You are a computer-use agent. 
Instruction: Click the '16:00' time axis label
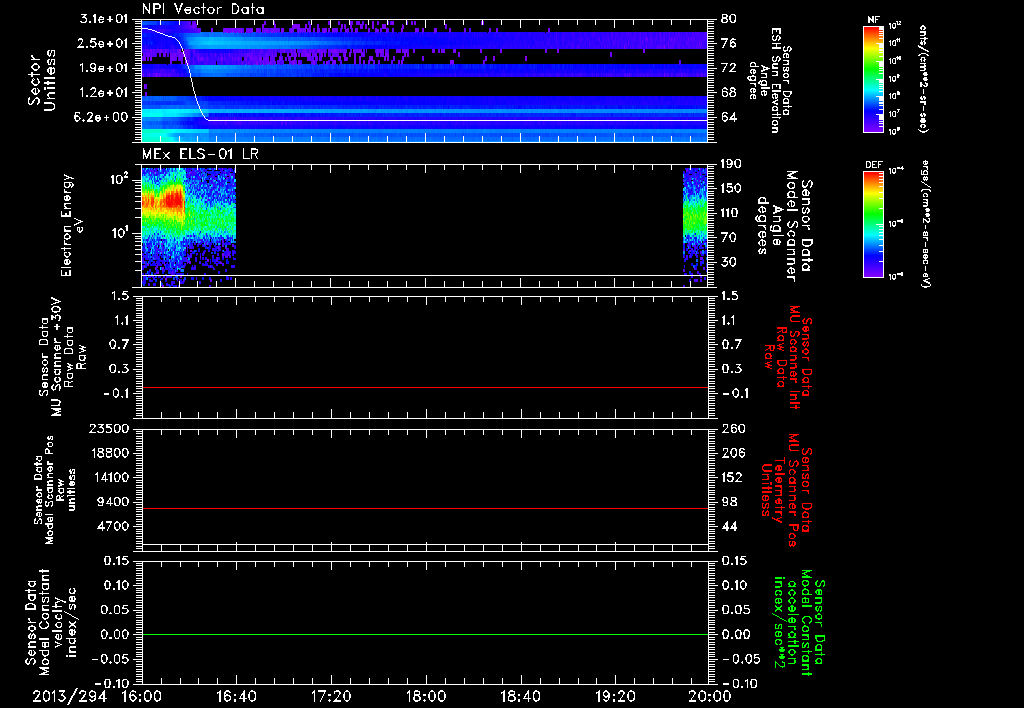(142, 696)
